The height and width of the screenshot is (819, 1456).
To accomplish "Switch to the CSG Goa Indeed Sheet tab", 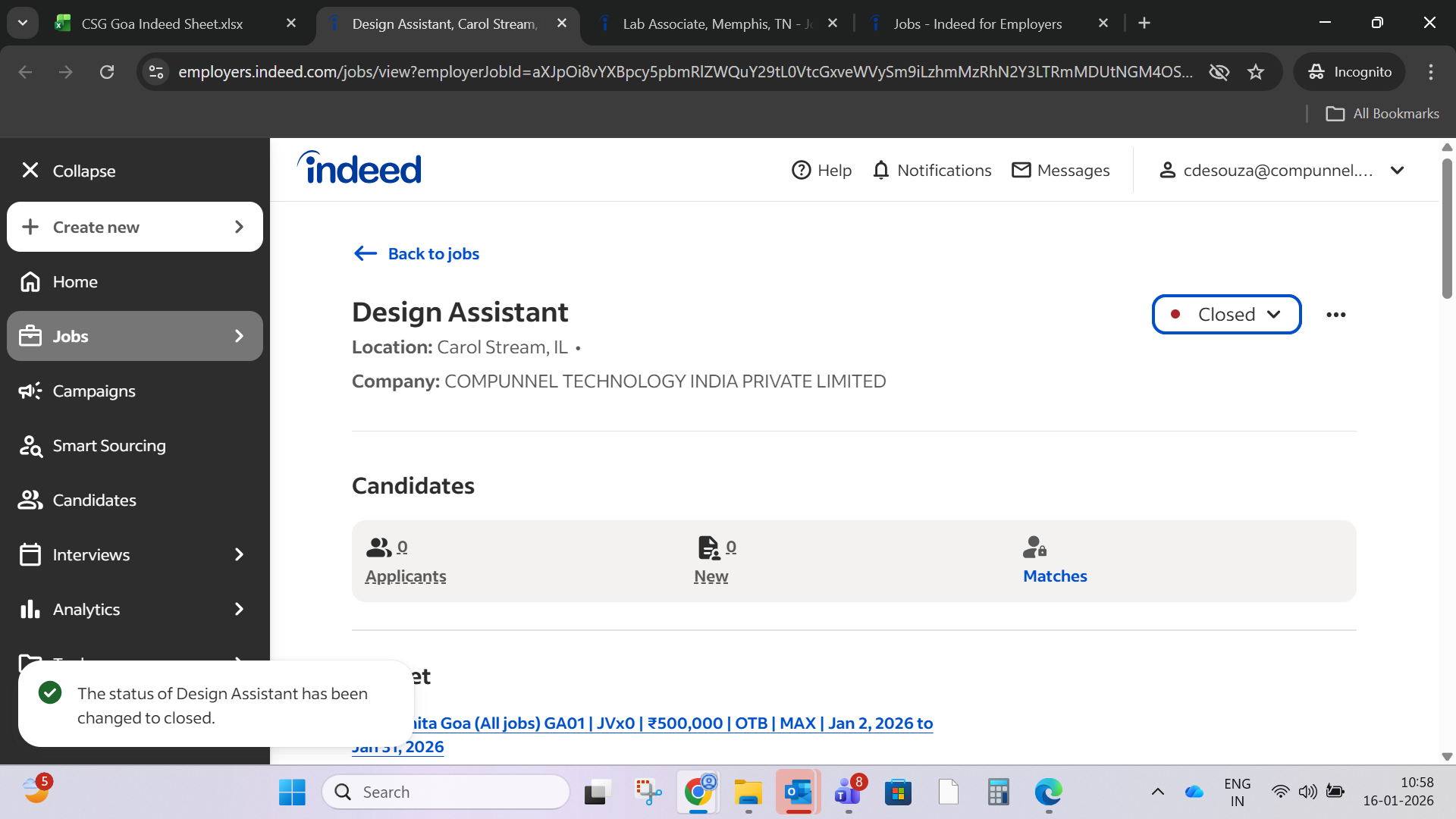I will click(162, 24).
